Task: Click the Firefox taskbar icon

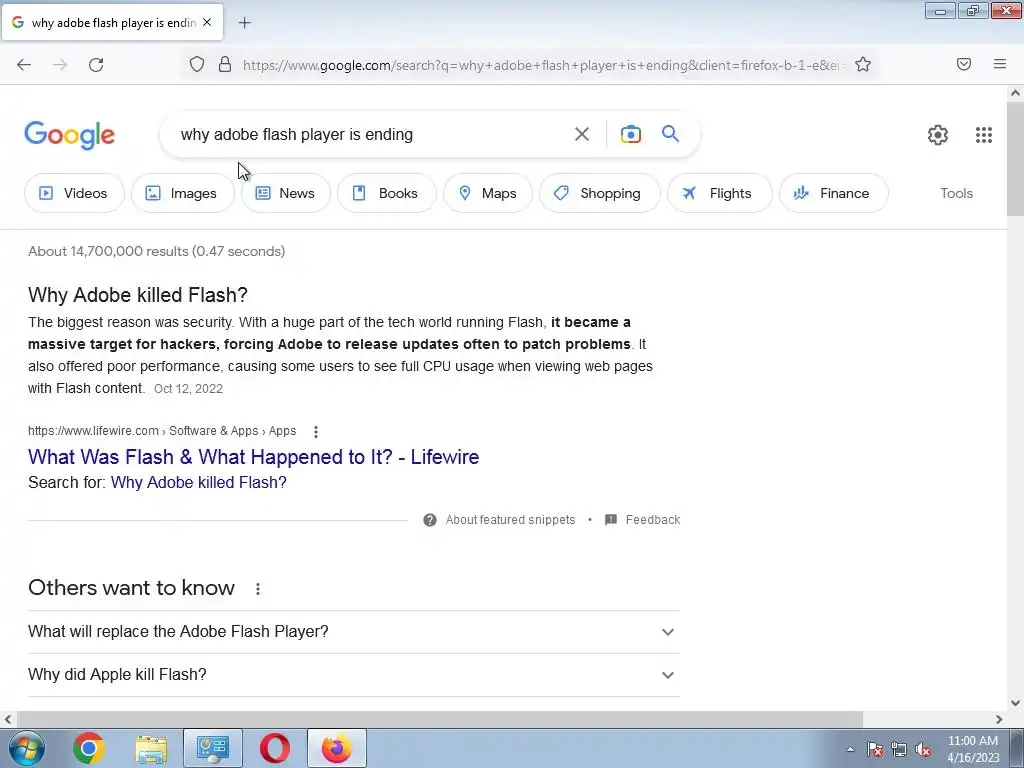Action: click(337, 748)
